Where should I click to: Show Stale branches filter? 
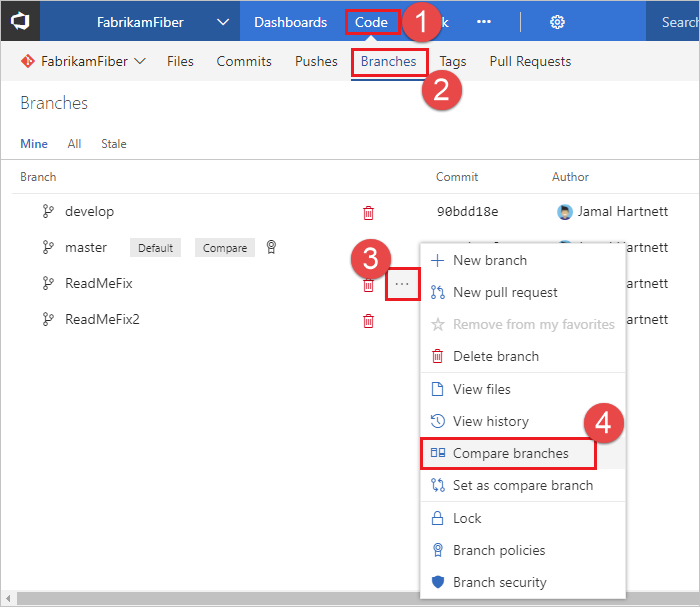[113, 144]
